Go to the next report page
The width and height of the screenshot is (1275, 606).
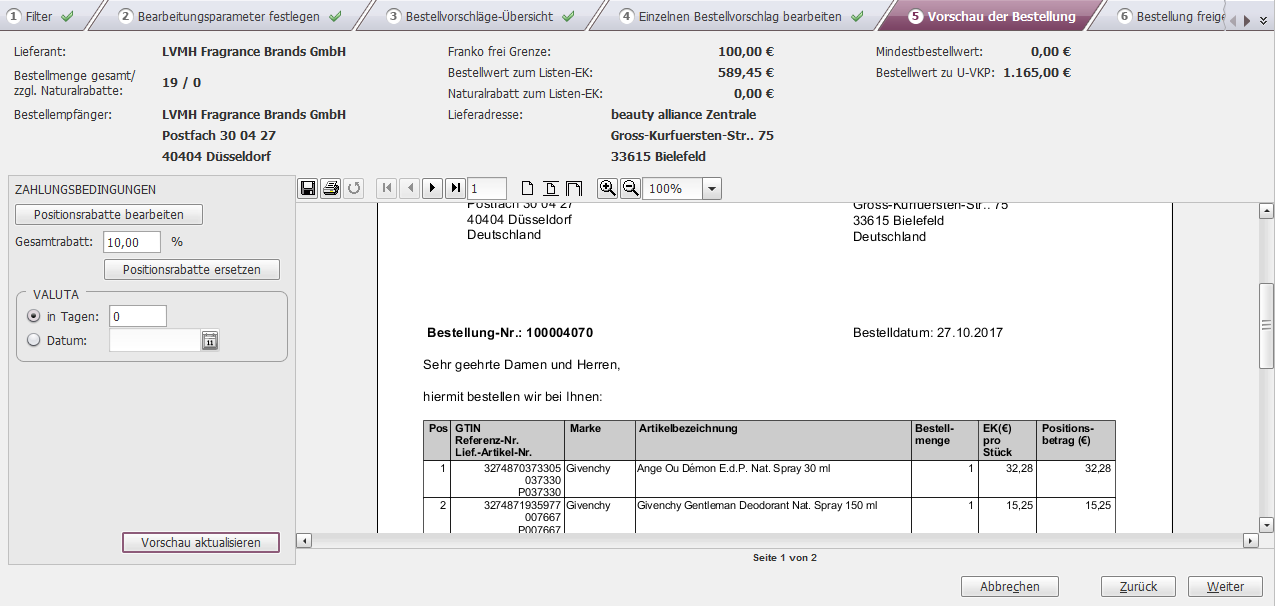tap(433, 188)
